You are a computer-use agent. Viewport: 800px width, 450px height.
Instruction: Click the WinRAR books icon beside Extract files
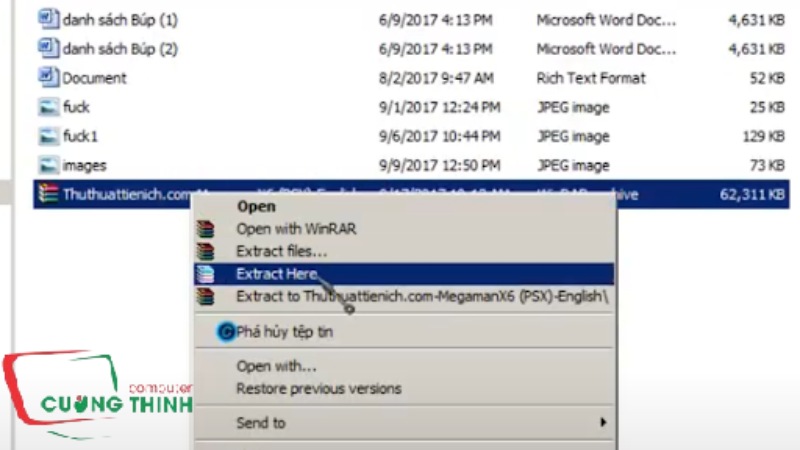[x=206, y=252]
